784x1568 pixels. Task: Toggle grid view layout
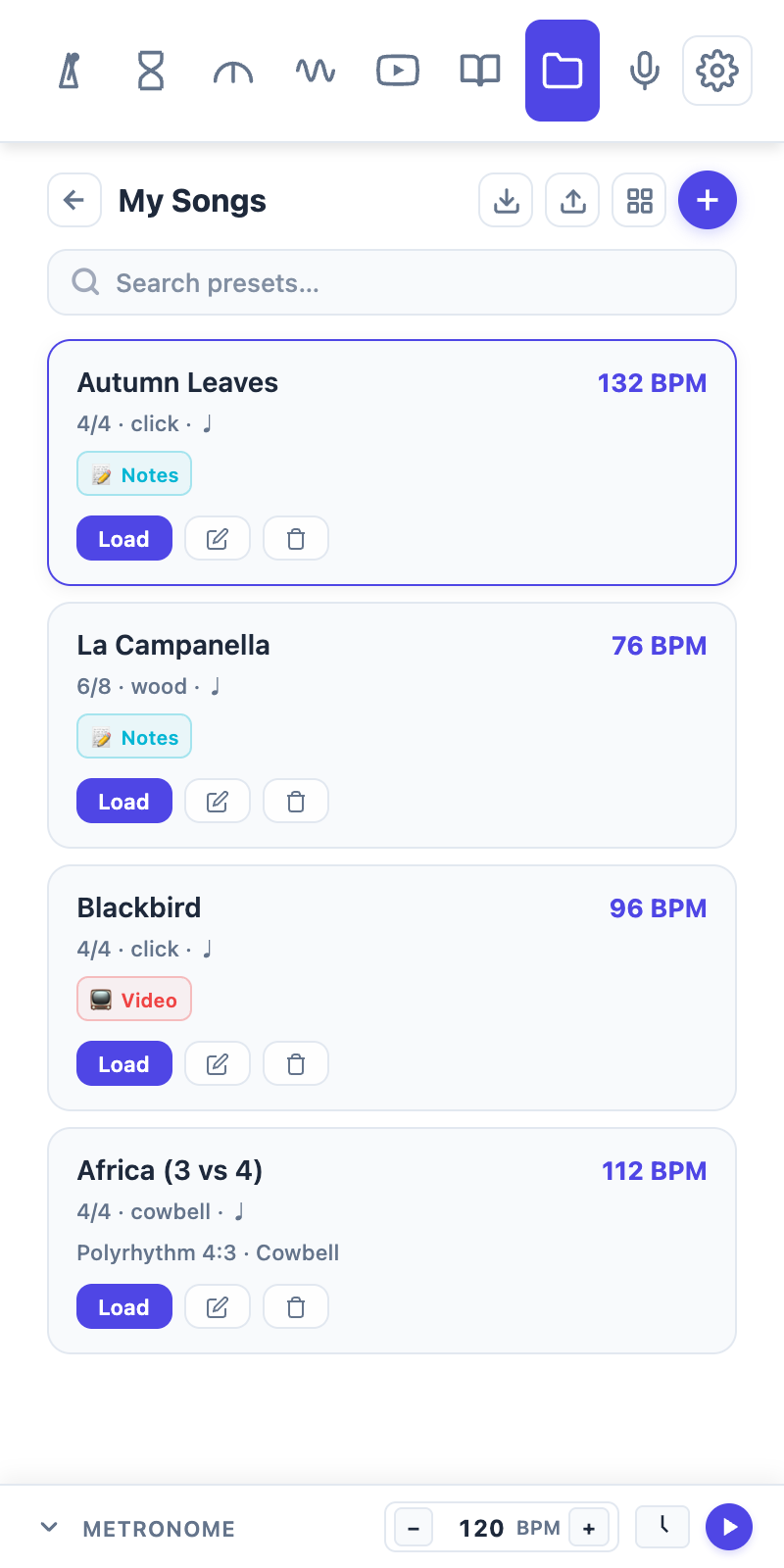[x=639, y=200]
